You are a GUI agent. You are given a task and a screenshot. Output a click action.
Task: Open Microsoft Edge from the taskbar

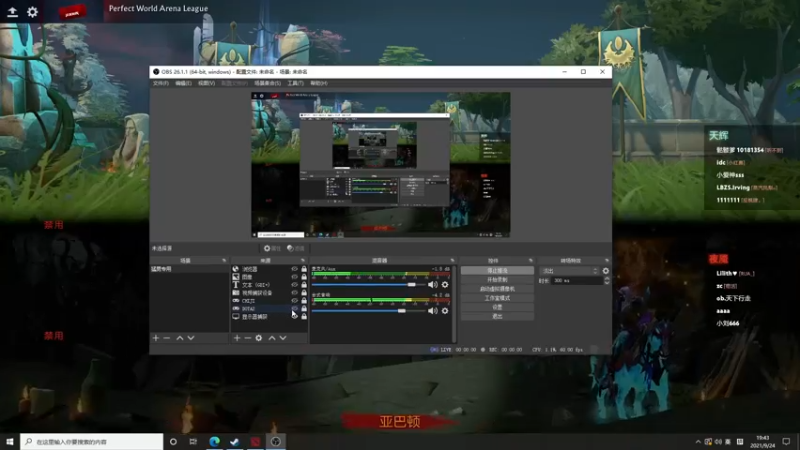(214, 442)
